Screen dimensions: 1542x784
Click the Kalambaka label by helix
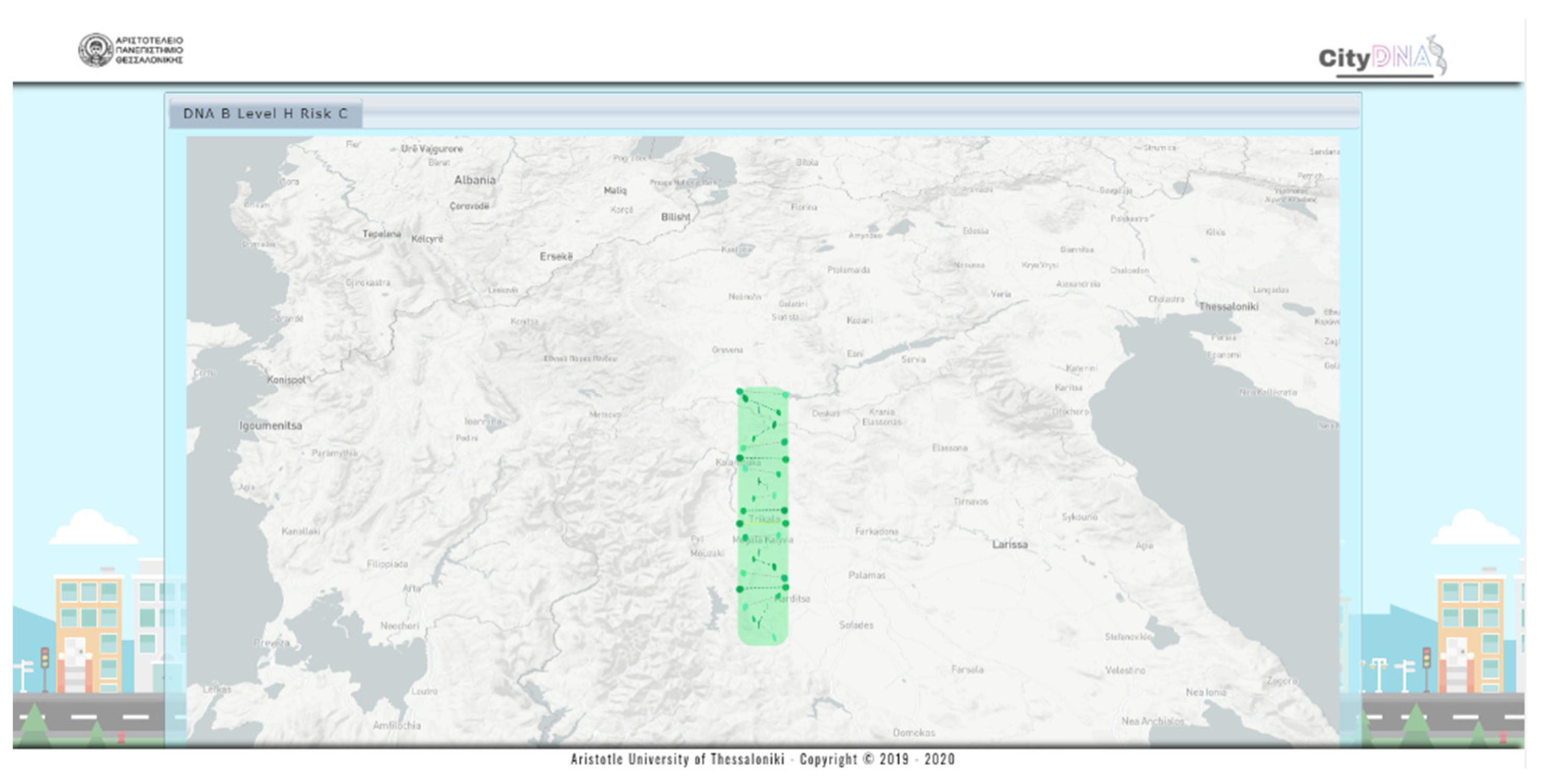(x=737, y=463)
